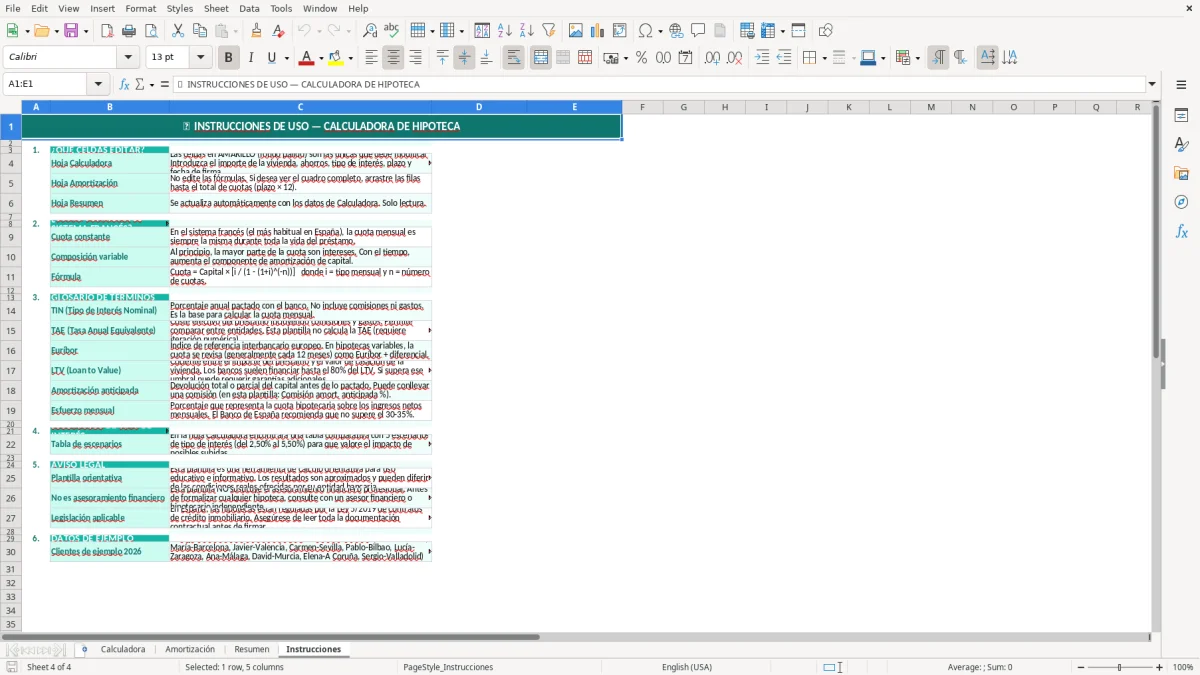Click the formula input line
The image size is (1200, 675).
(659, 84)
